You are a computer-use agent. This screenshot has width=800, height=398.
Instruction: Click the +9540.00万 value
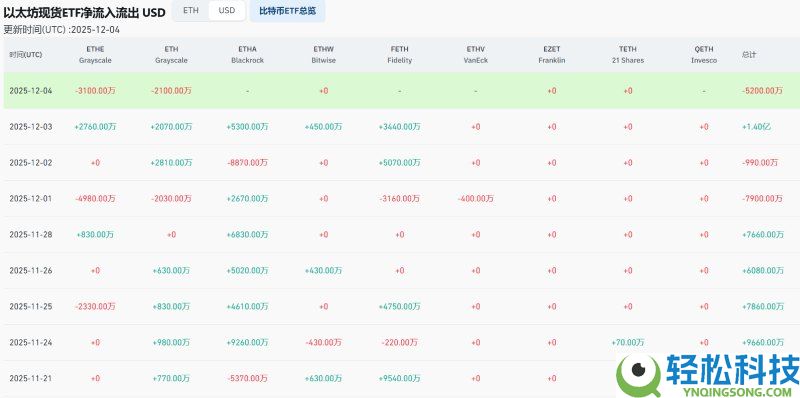coord(399,379)
